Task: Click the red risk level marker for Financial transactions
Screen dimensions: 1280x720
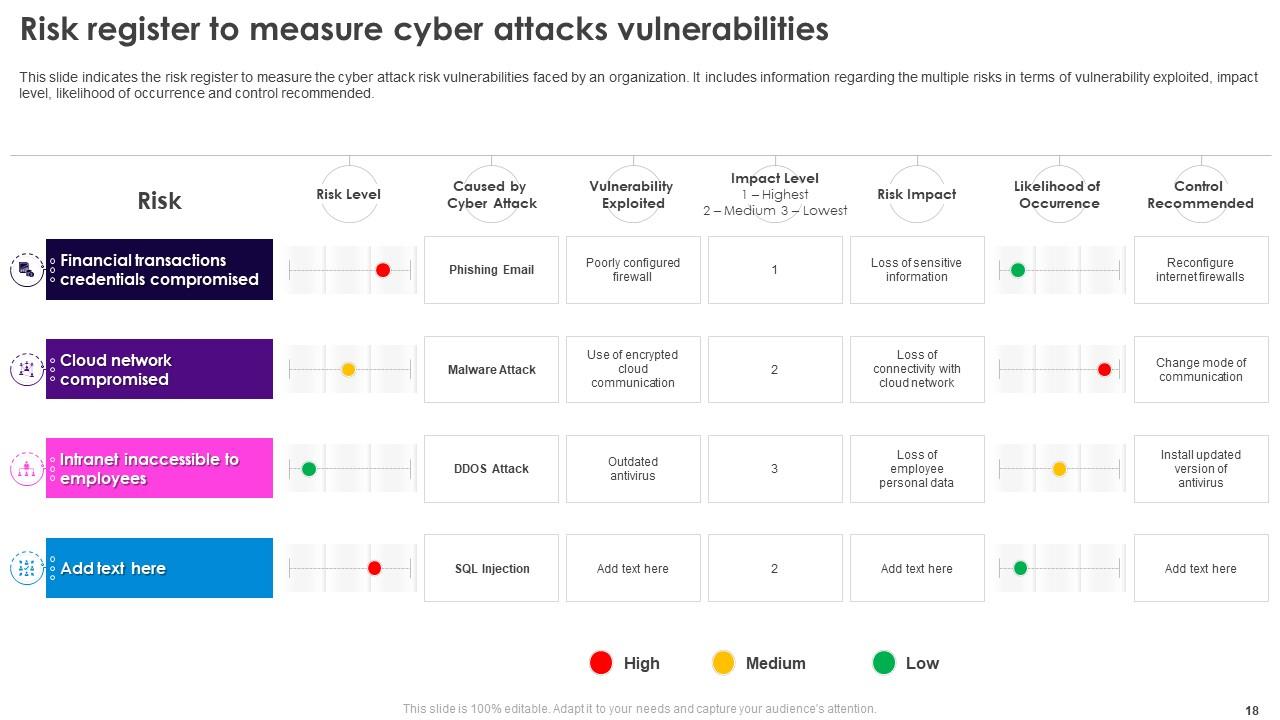Action: 383,270
